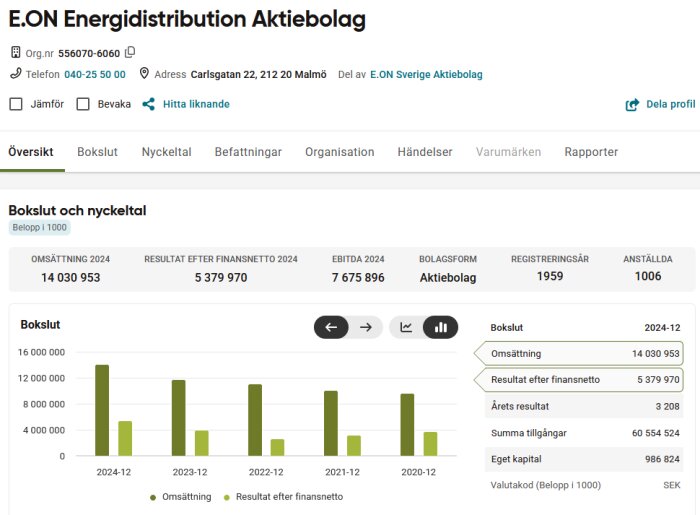Select the Omsättning row in Bokslut table
700x515 pixels.
pos(579,353)
